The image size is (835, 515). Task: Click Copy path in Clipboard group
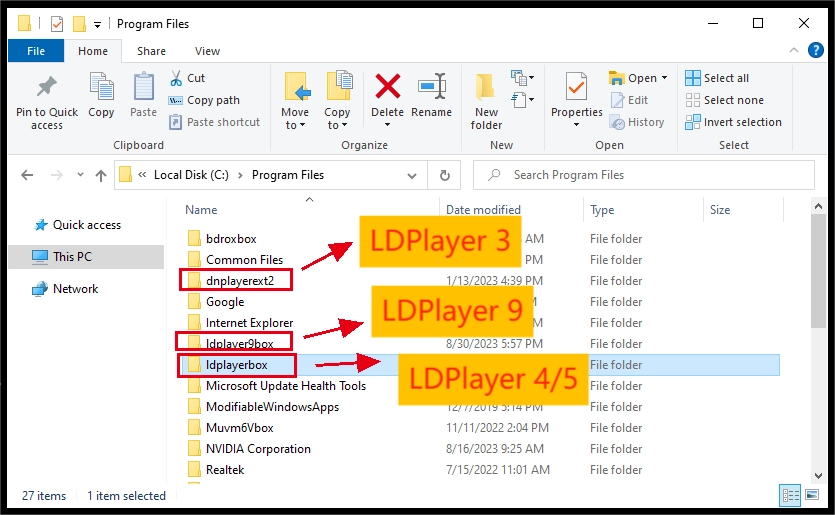(x=204, y=100)
